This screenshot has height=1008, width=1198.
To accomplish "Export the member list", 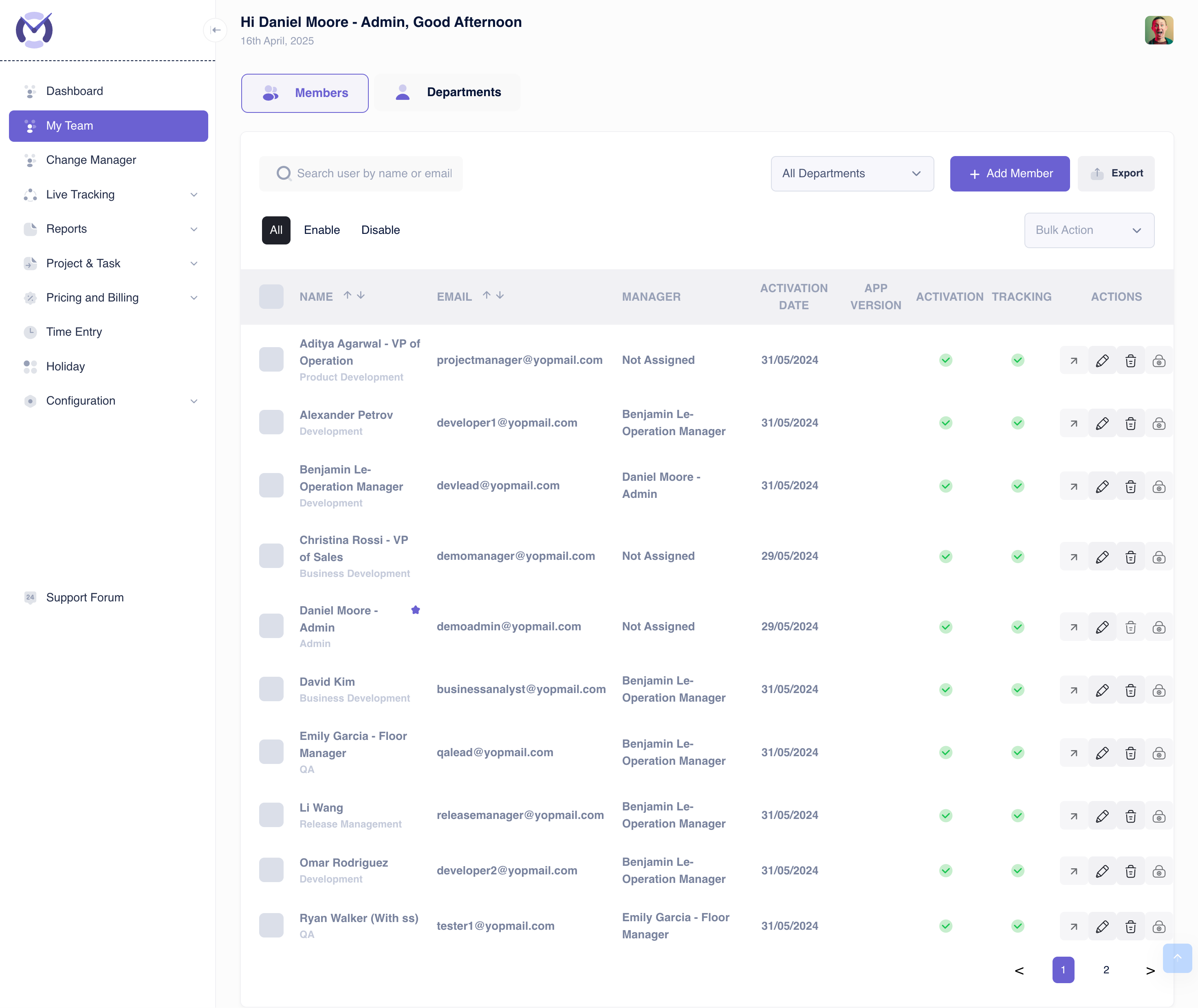I will 1116,173.
